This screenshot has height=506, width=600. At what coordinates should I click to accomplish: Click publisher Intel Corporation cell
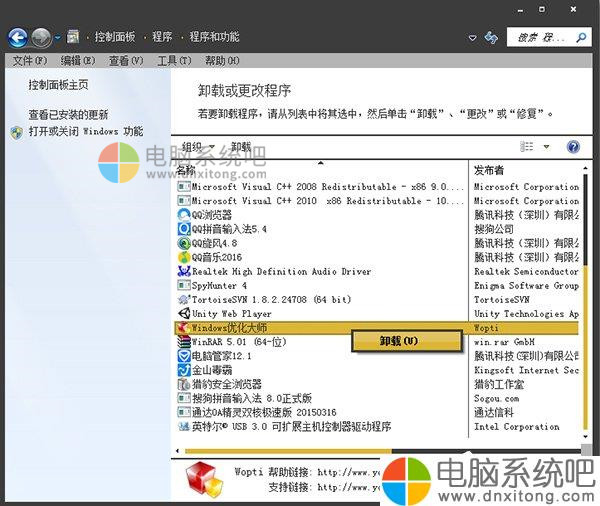pyautogui.click(x=517, y=426)
